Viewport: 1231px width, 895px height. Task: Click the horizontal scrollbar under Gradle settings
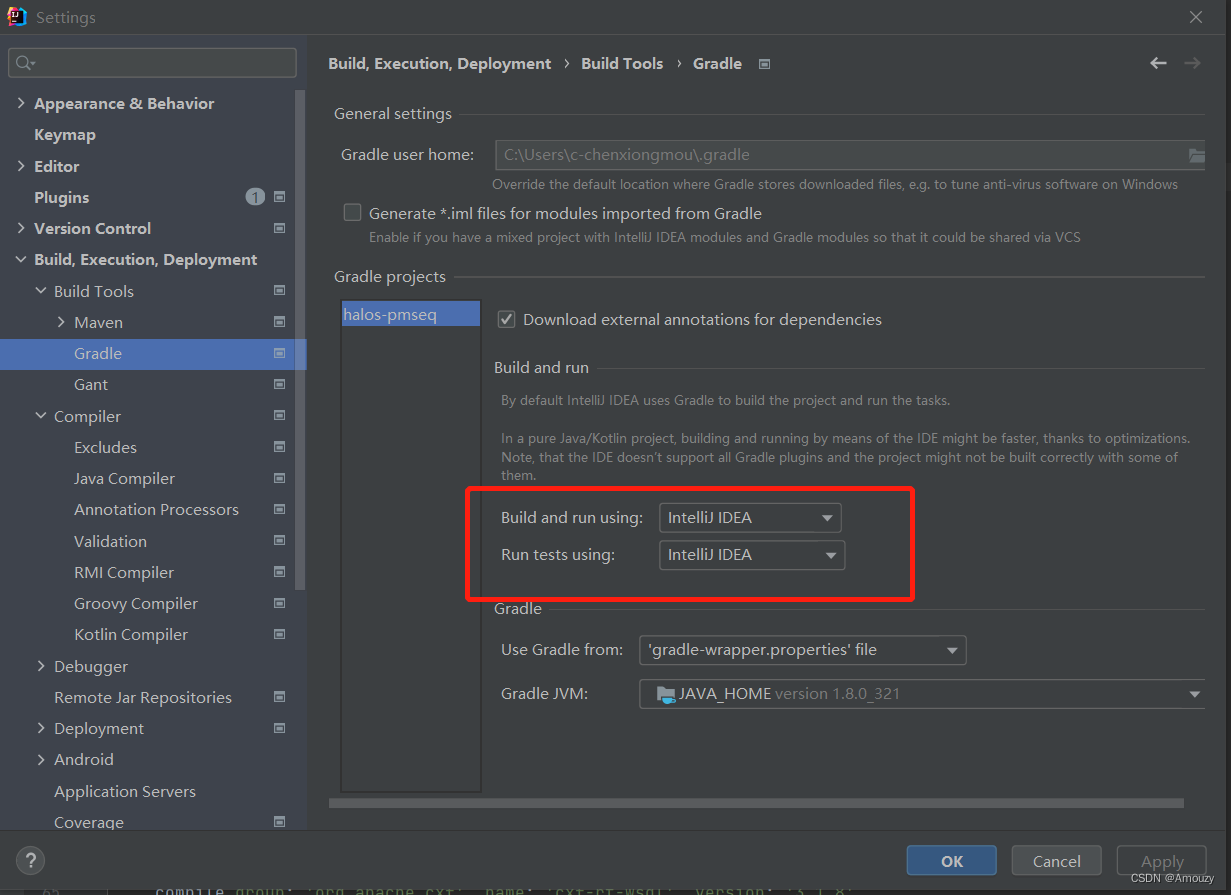(x=756, y=802)
